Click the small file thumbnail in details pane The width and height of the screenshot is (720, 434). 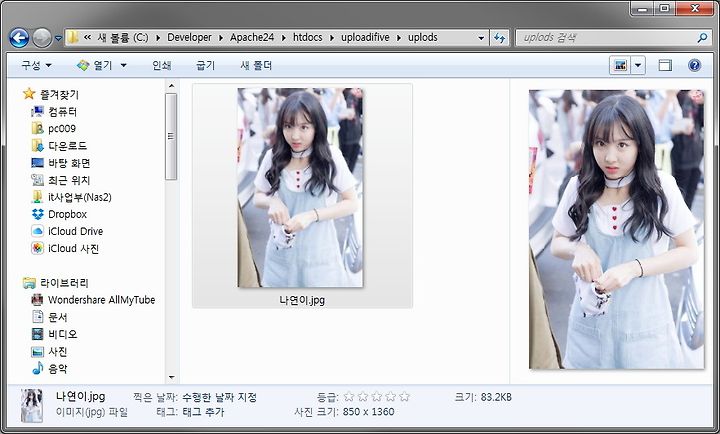point(32,406)
